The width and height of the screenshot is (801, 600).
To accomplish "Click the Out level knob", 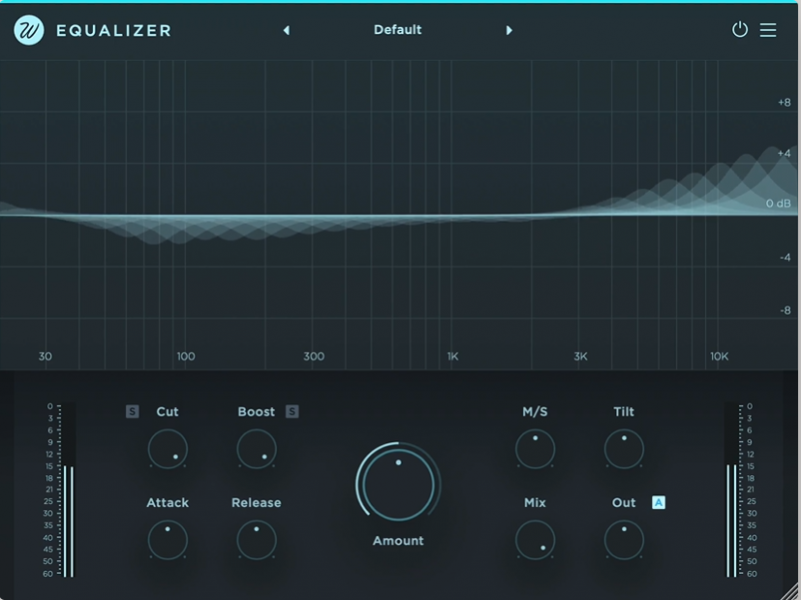I will (623, 540).
